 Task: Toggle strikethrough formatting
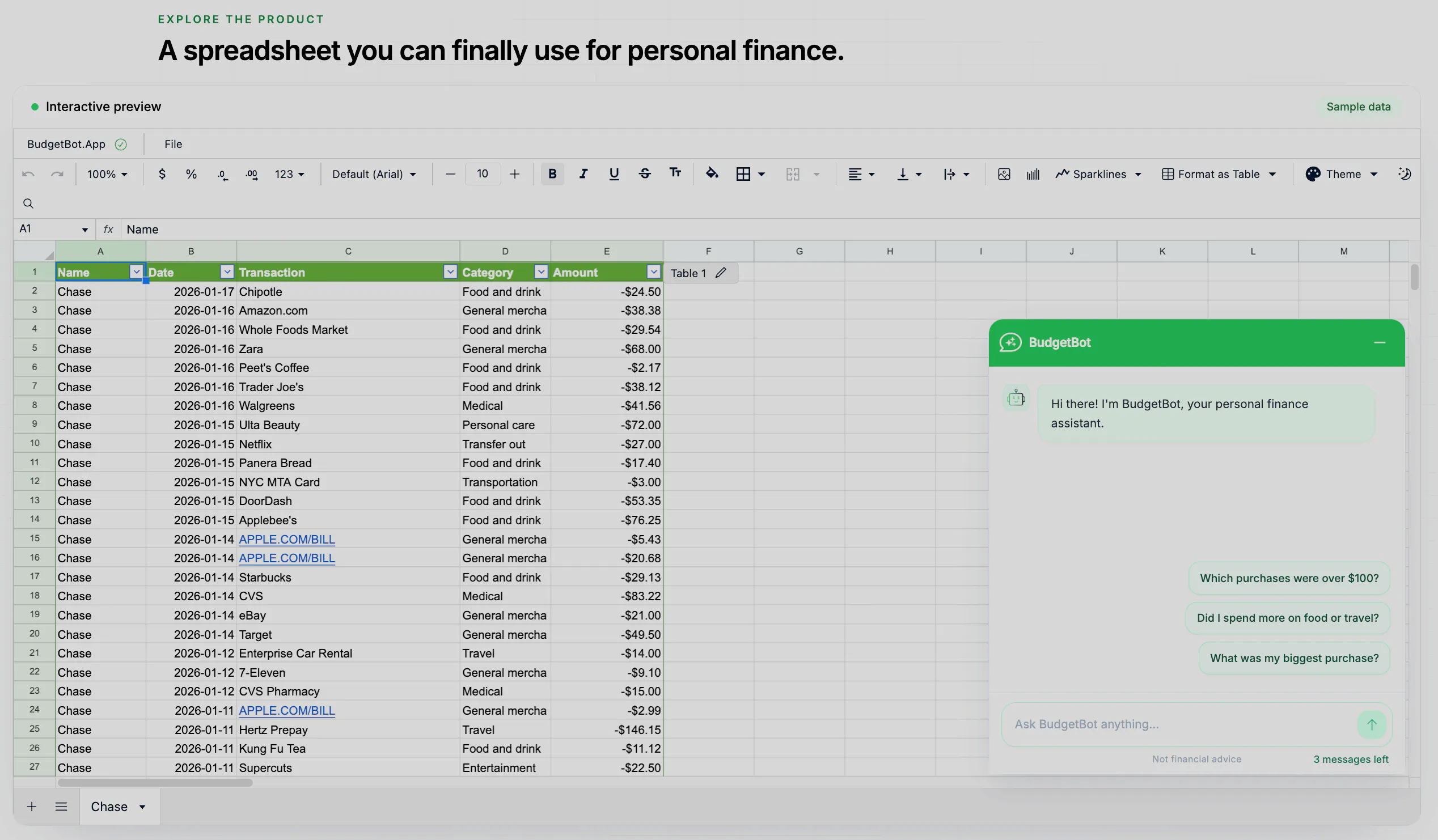(x=645, y=174)
